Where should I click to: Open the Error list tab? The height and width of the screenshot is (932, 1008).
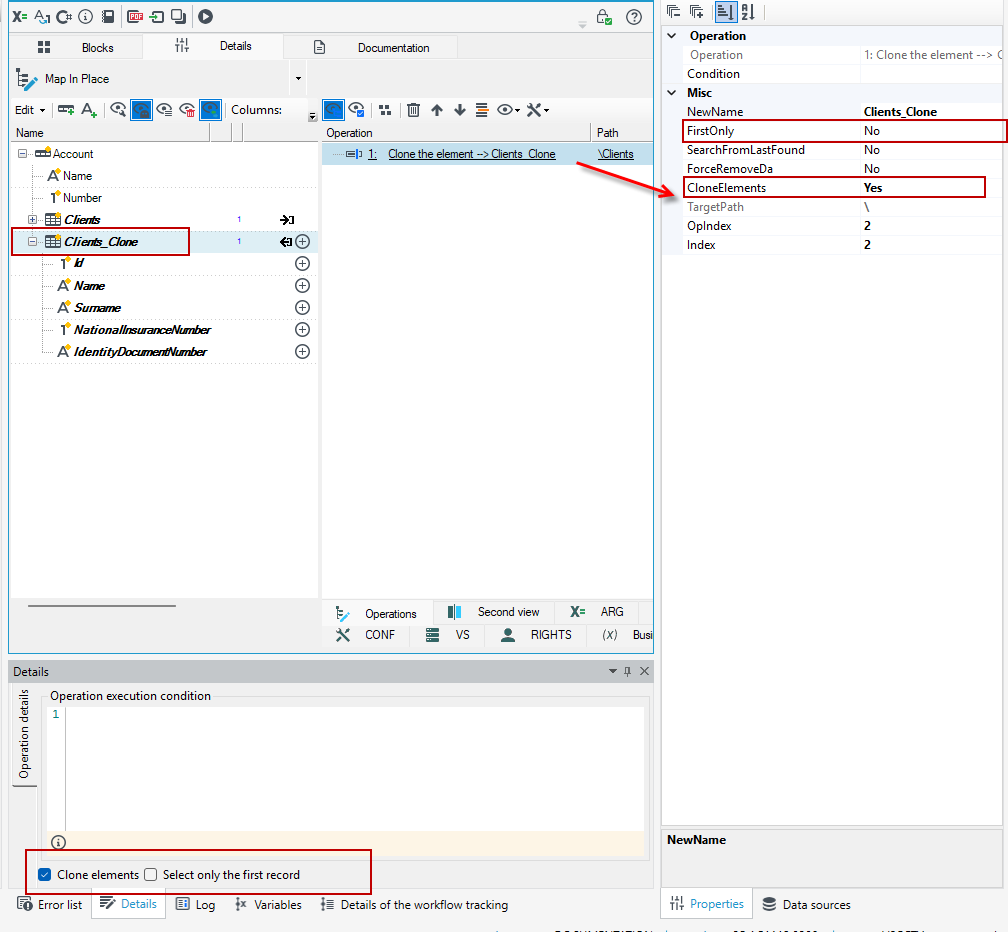[x=50, y=904]
